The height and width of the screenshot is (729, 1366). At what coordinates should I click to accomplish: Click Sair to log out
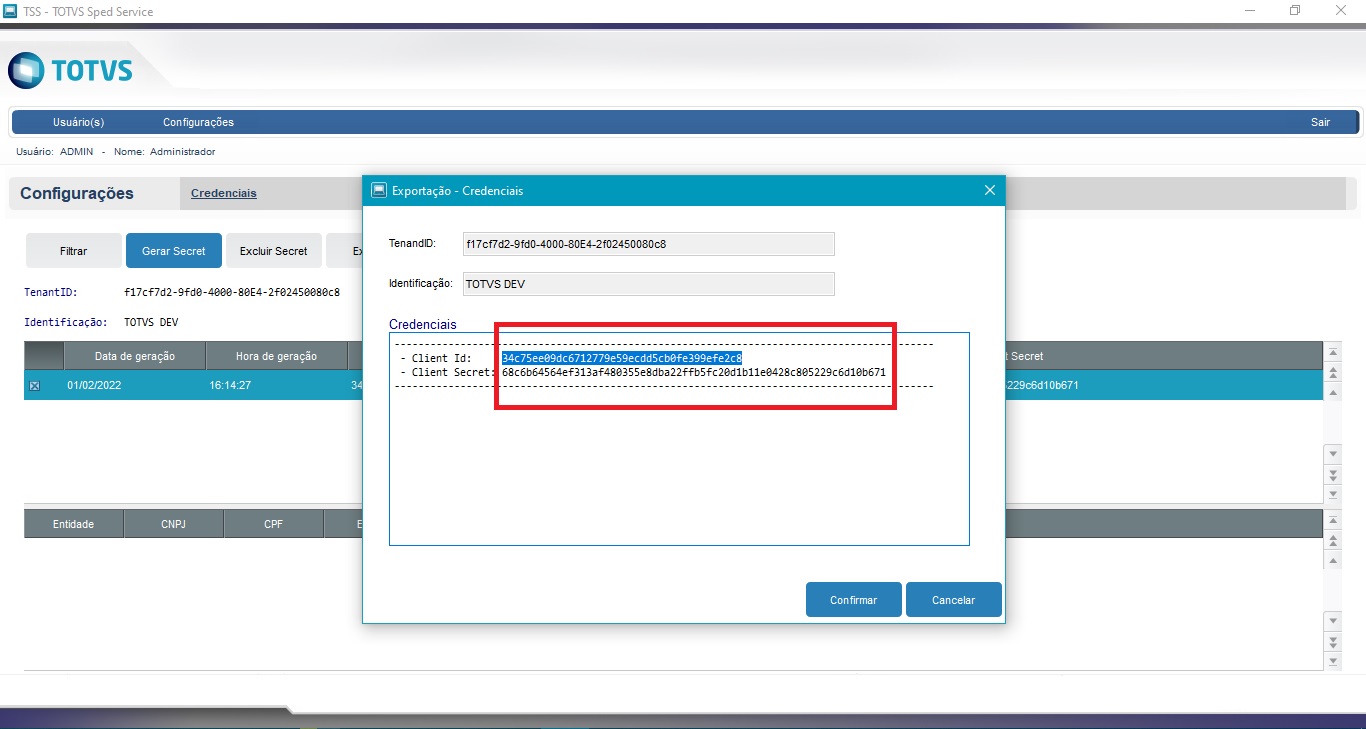click(x=1321, y=122)
